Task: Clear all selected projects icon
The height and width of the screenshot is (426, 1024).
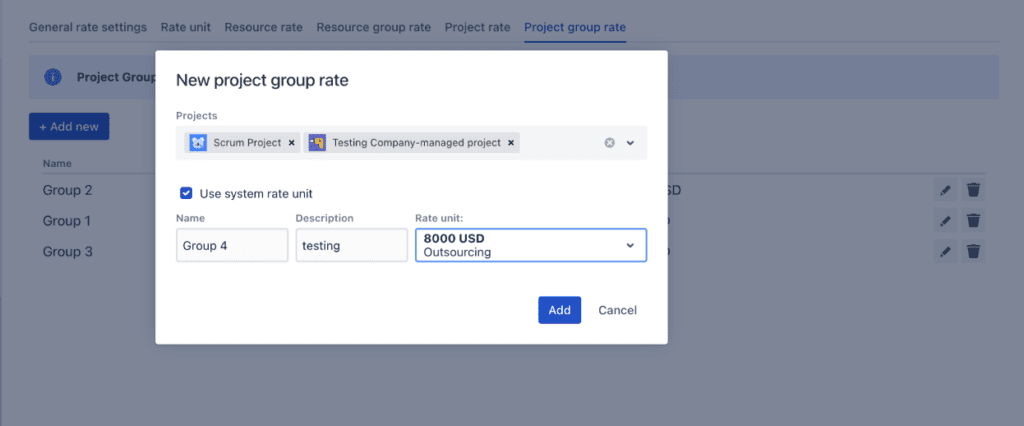Action: (609, 142)
